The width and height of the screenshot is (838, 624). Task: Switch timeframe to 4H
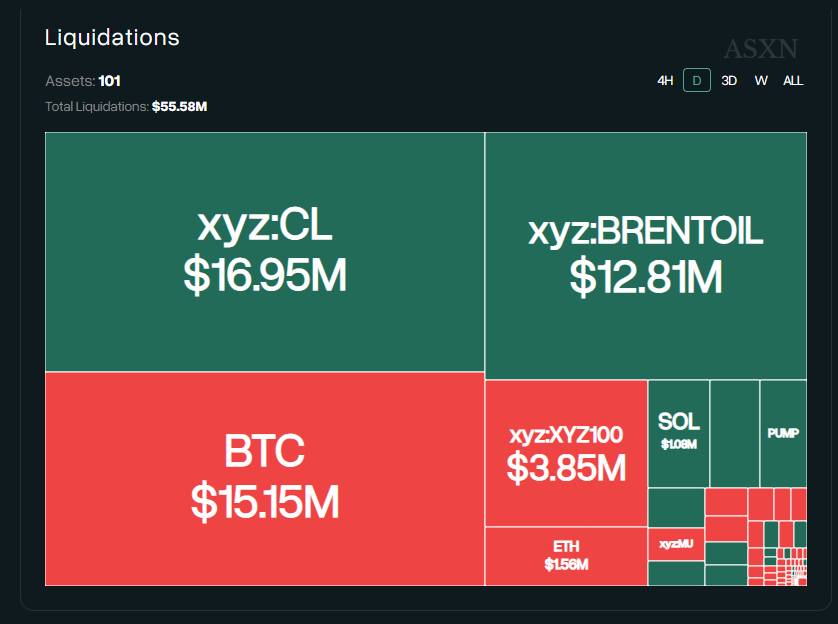665,81
